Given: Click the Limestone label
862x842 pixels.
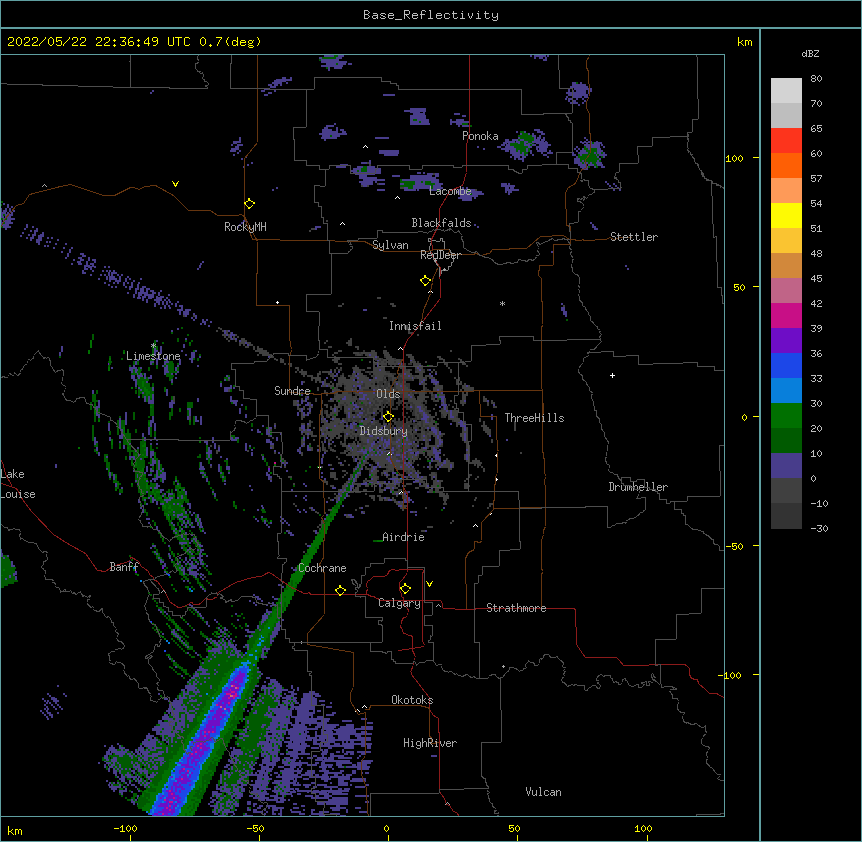Looking at the screenshot, I should (153, 356).
